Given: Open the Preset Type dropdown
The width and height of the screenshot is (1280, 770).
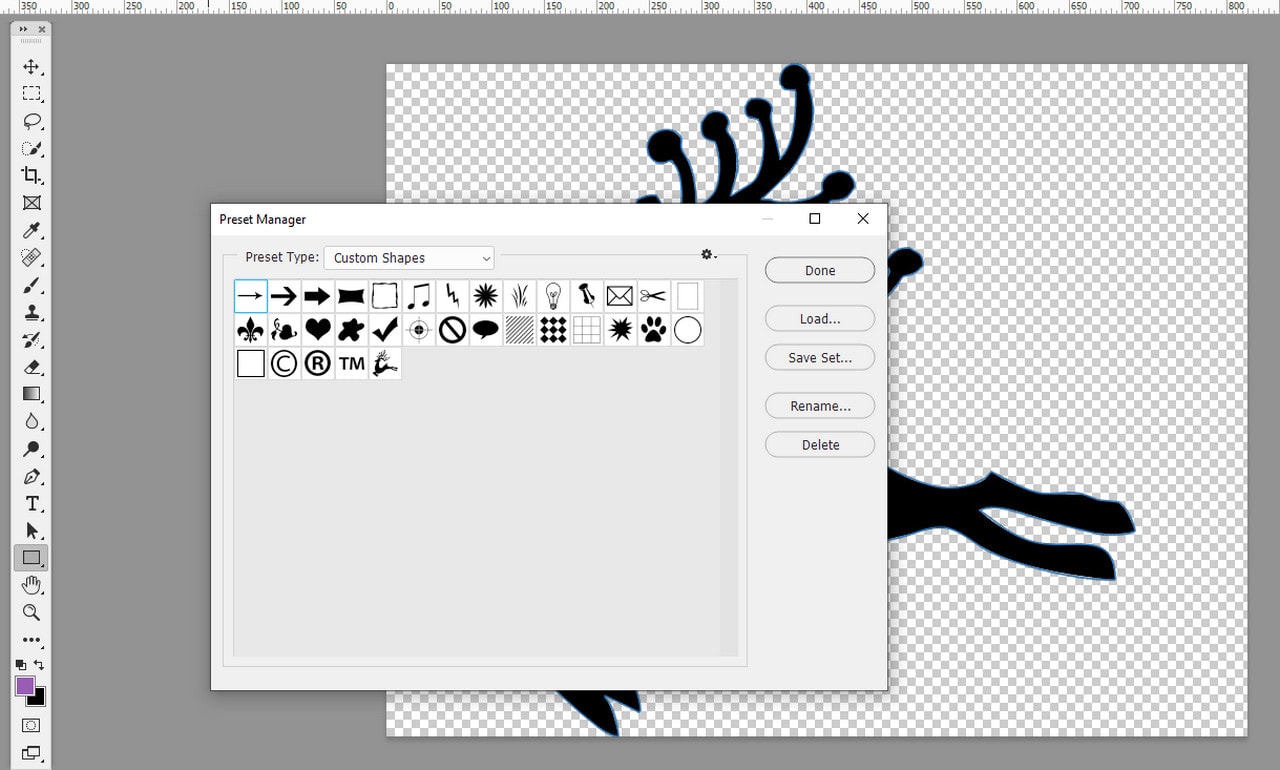Looking at the screenshot, I should pyautogui.click(x=409, y=258).
